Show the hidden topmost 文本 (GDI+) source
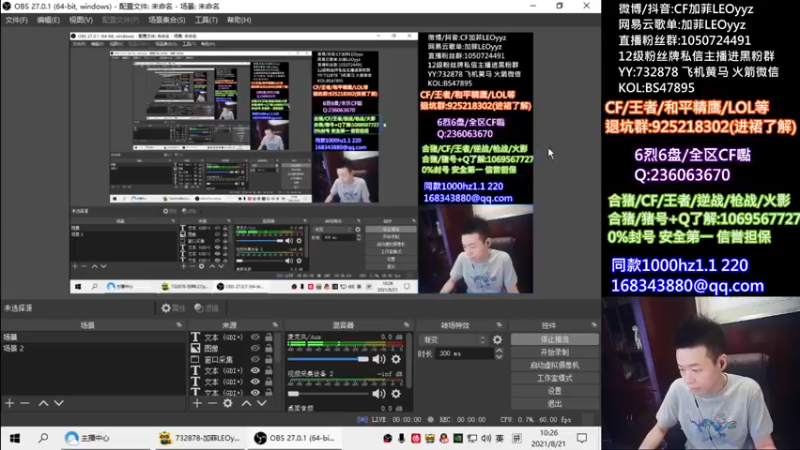The width and height of the screenshot is (800, 450). coord(255,337)
